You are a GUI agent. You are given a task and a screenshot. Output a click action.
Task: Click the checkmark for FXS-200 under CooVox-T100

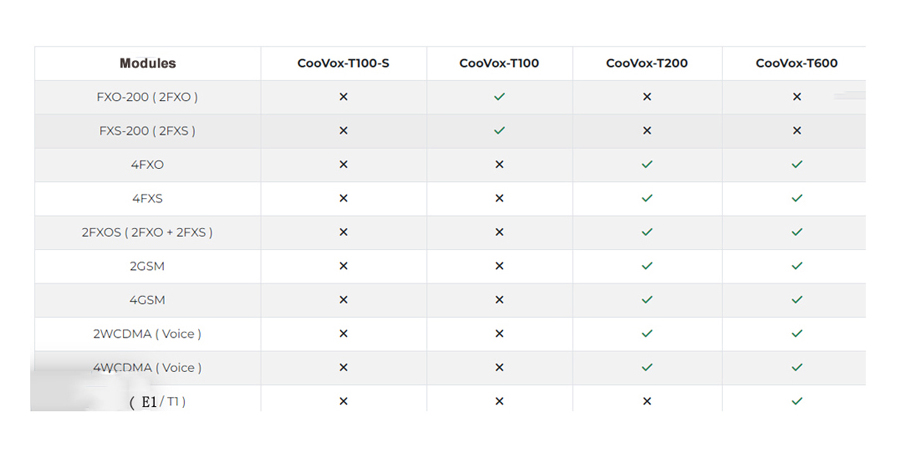(x=499, y=131)
